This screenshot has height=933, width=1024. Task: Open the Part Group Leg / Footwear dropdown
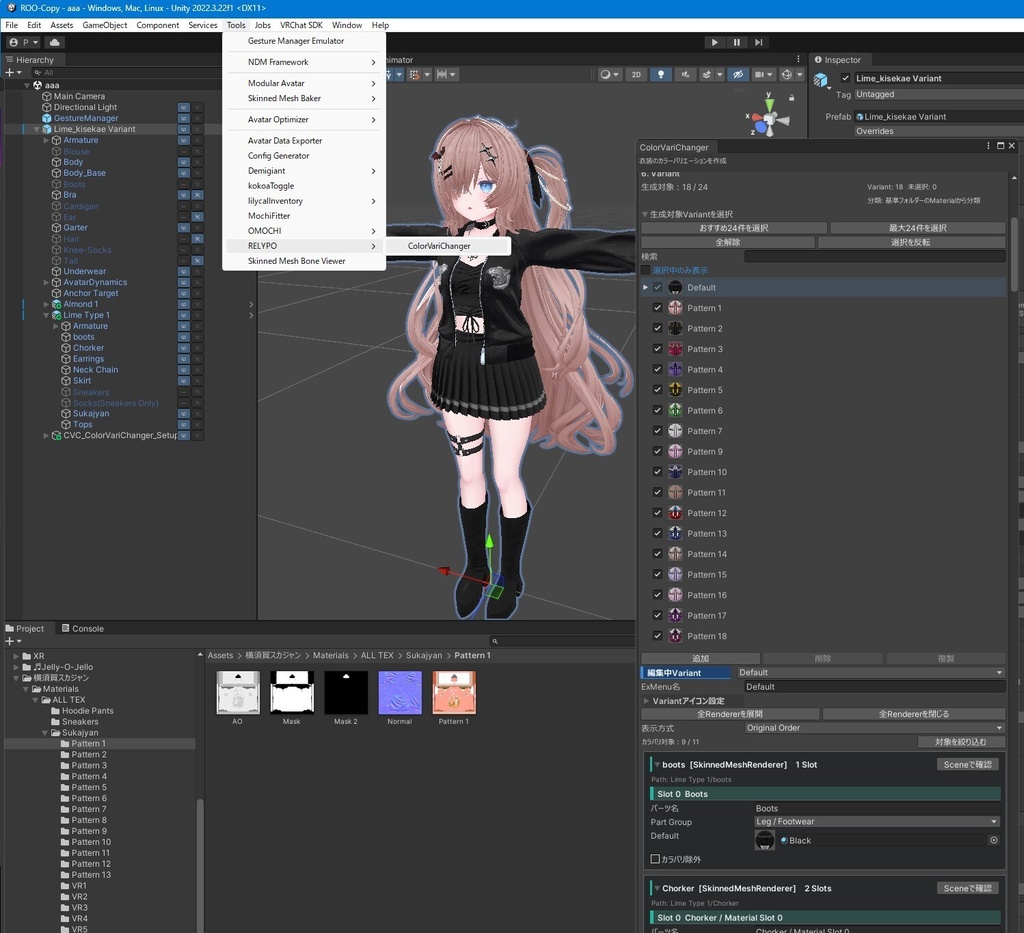(x=877, y=821)
